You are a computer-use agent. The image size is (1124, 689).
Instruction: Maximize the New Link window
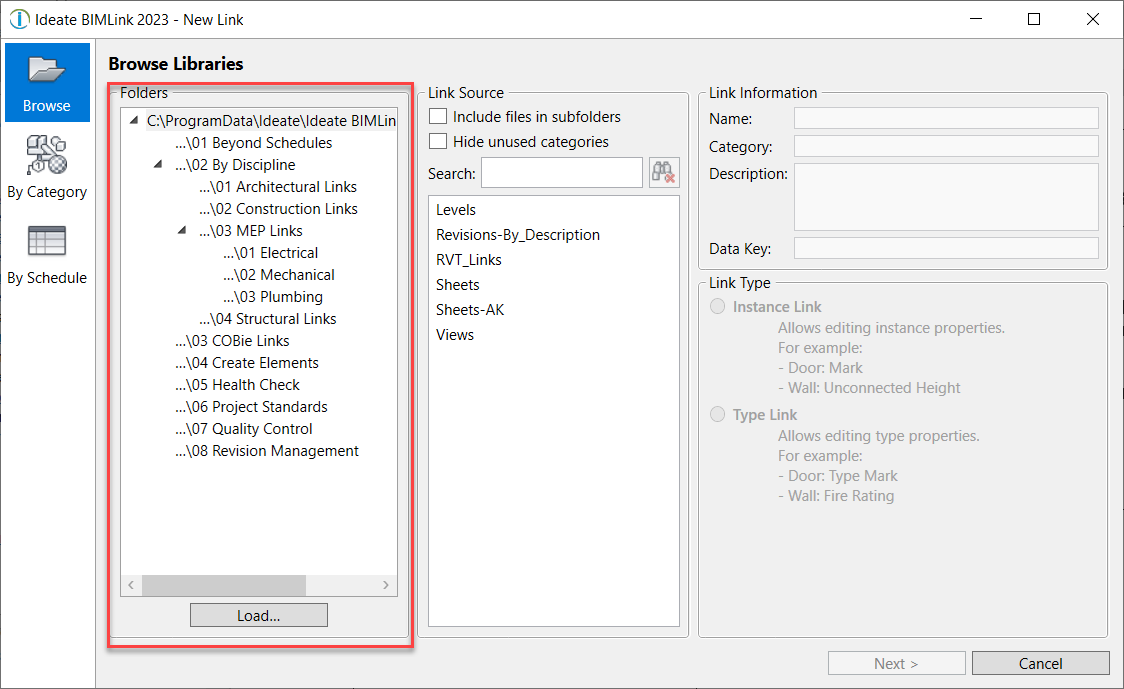[1034, 19]
